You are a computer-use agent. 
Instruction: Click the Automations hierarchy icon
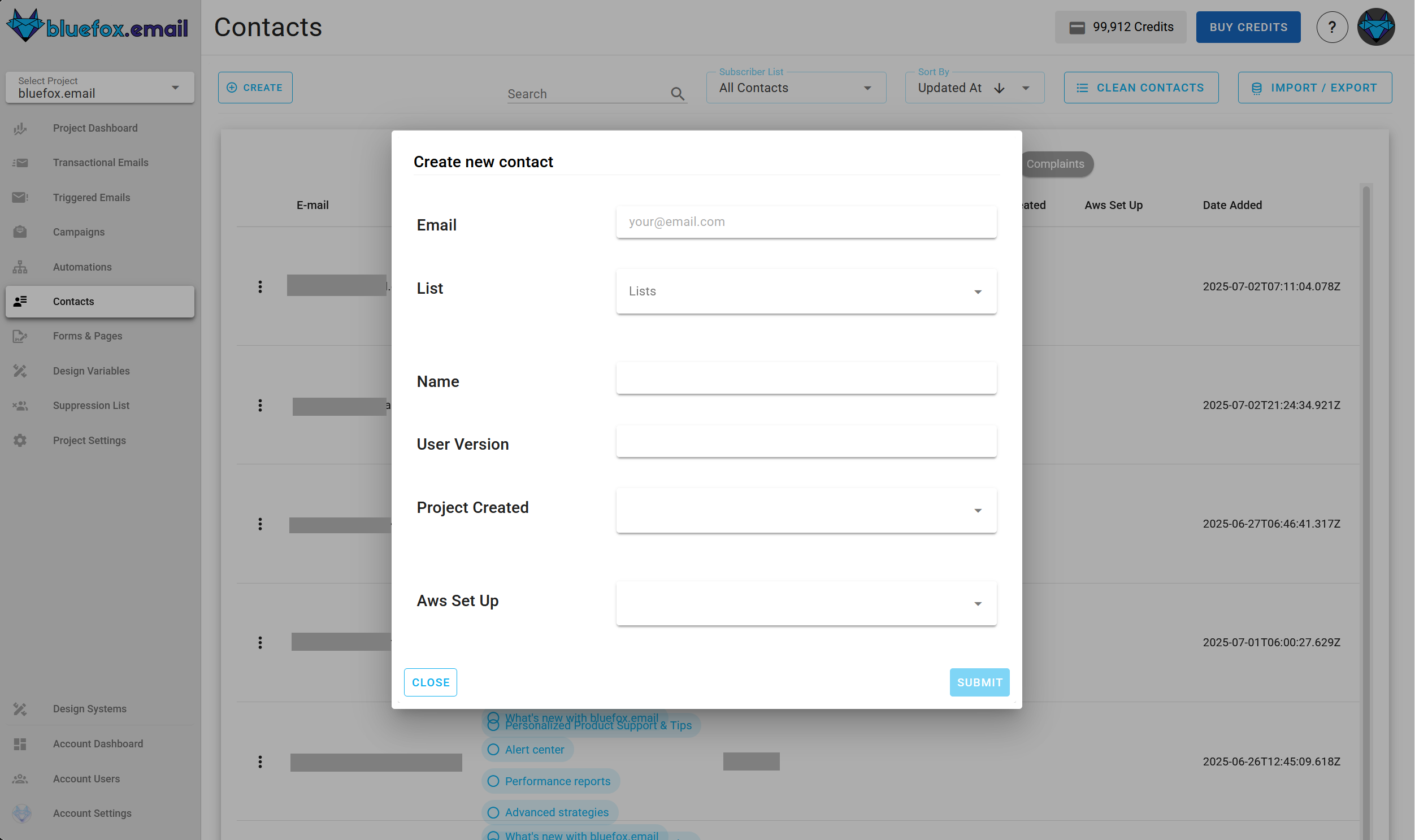click(x=20, y=267)
